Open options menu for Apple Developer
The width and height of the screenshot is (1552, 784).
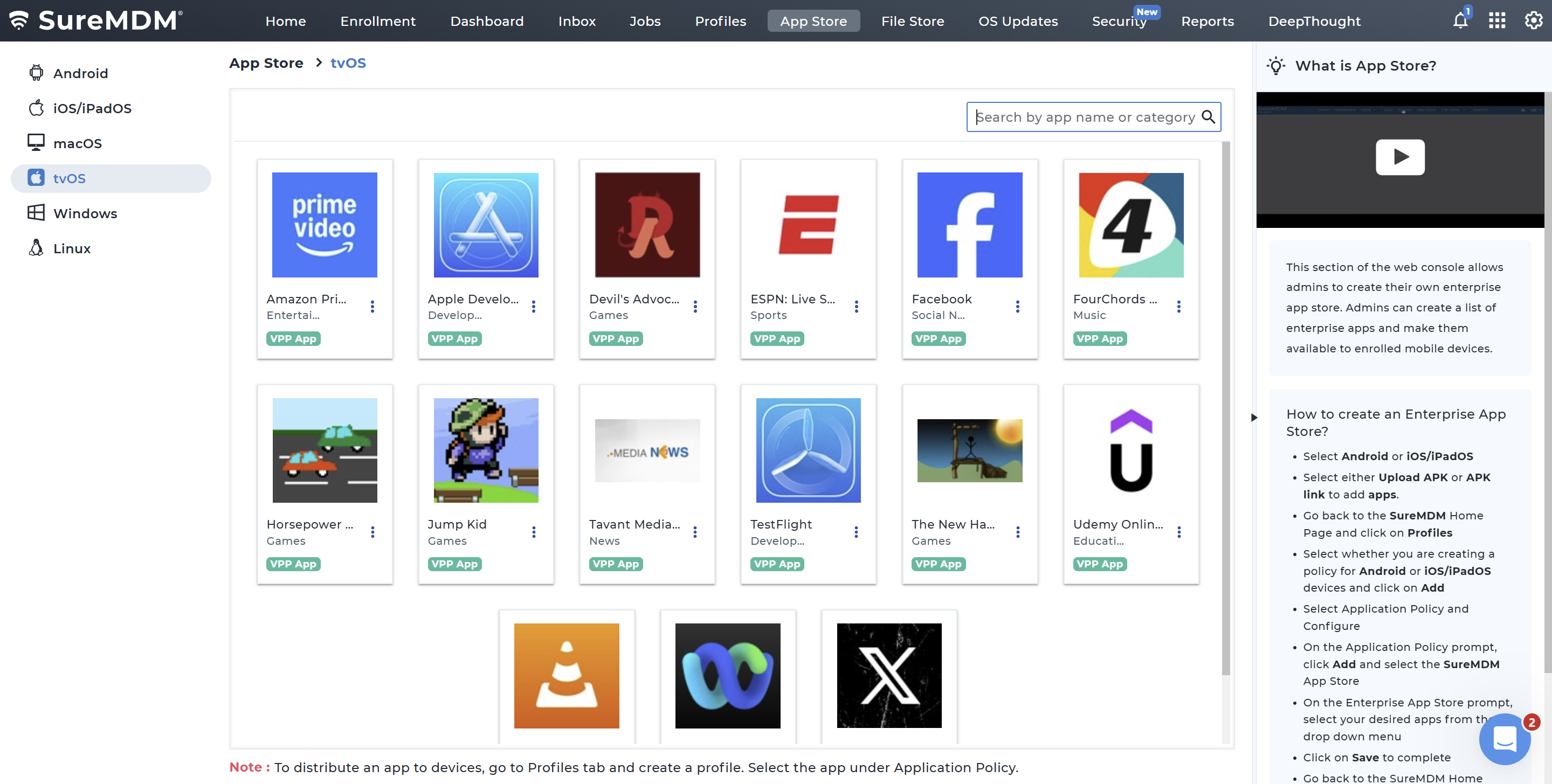pos(533,307)
